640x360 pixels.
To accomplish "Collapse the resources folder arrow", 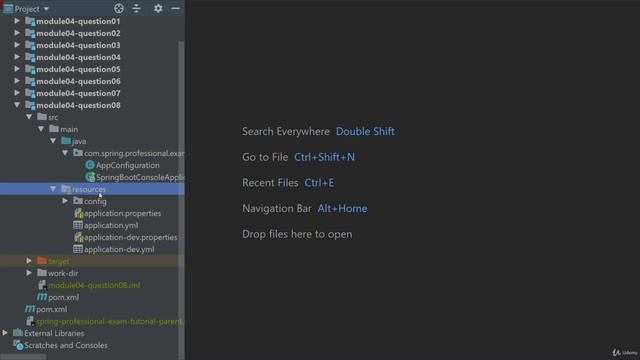I will [53, 189].
